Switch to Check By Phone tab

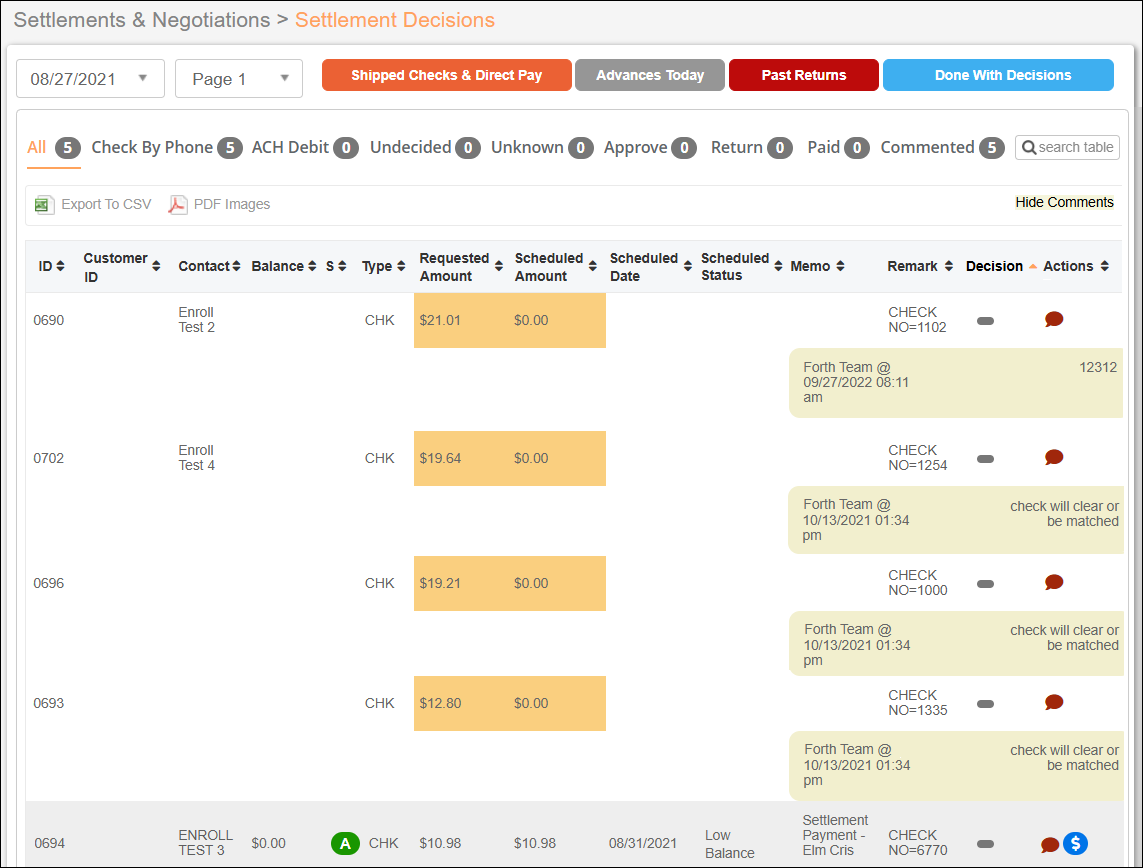(x=166, y=147)
